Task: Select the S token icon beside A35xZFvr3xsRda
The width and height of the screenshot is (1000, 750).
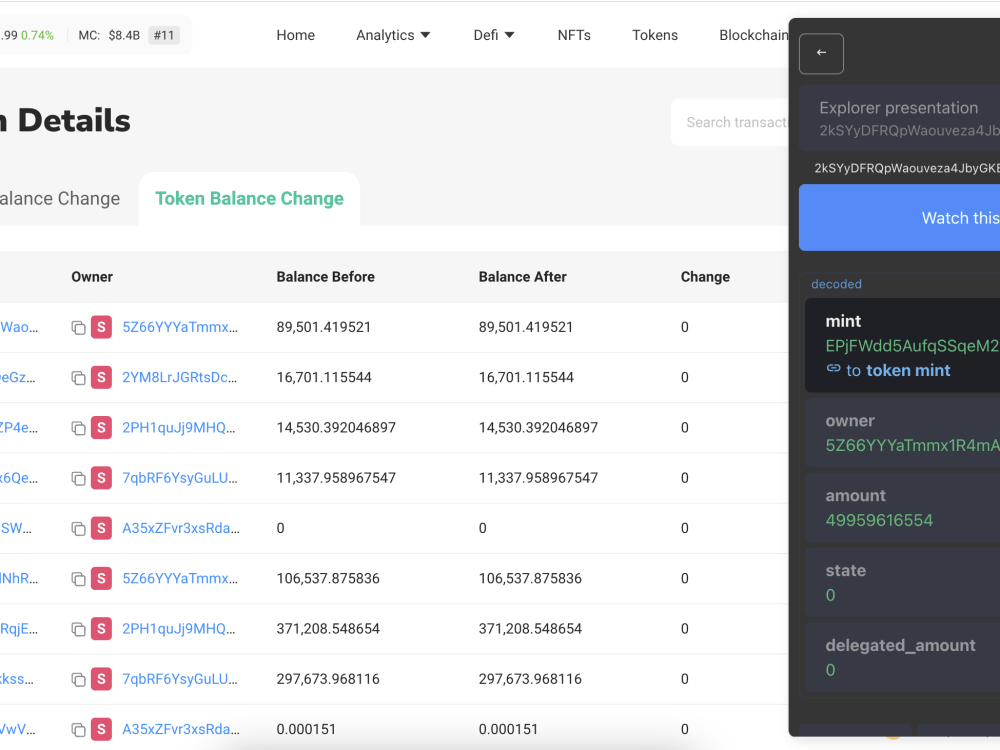Action: (101, 528)
